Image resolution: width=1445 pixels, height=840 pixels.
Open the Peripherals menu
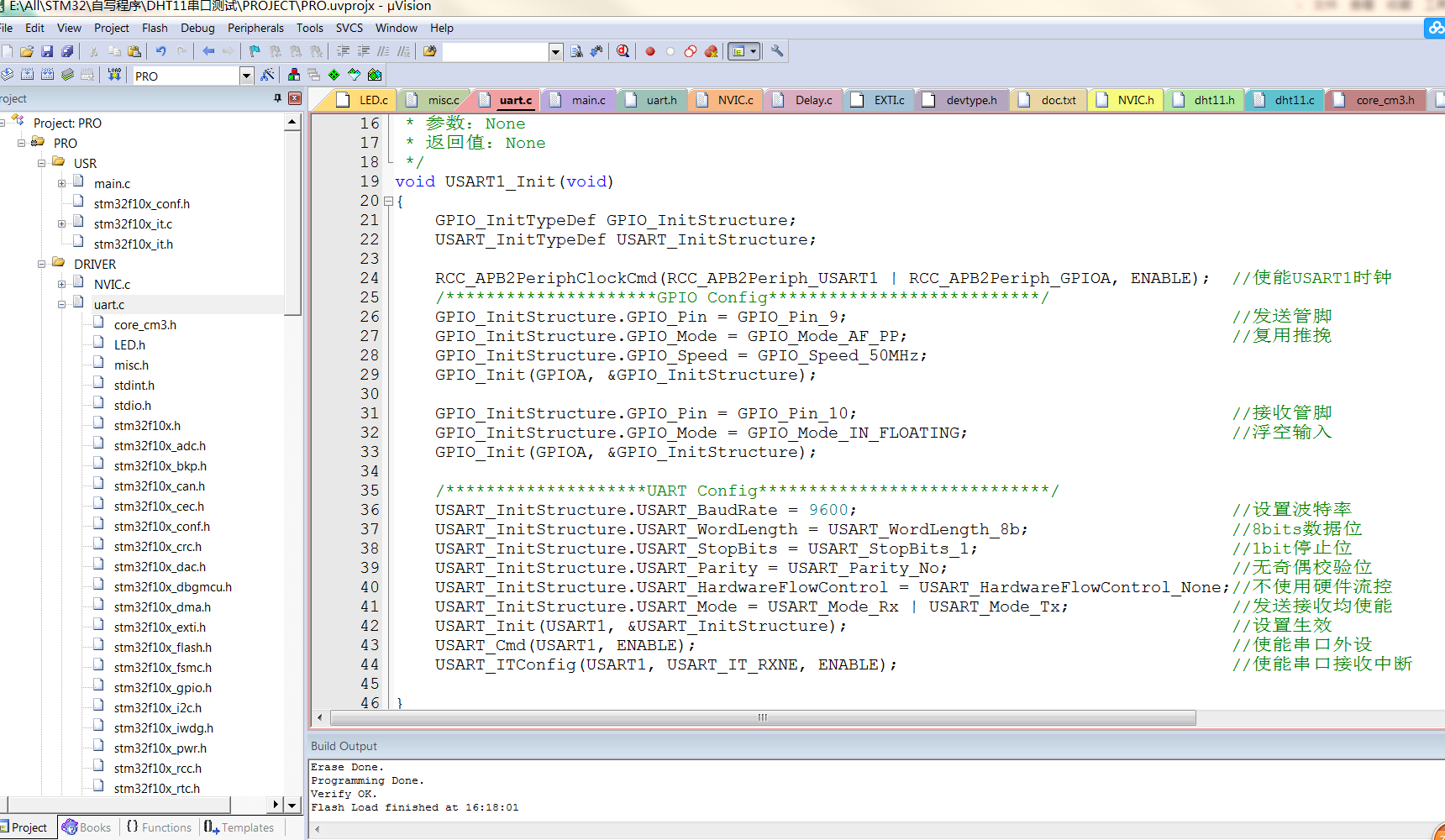pyautogui.click(x=255, y=28)
